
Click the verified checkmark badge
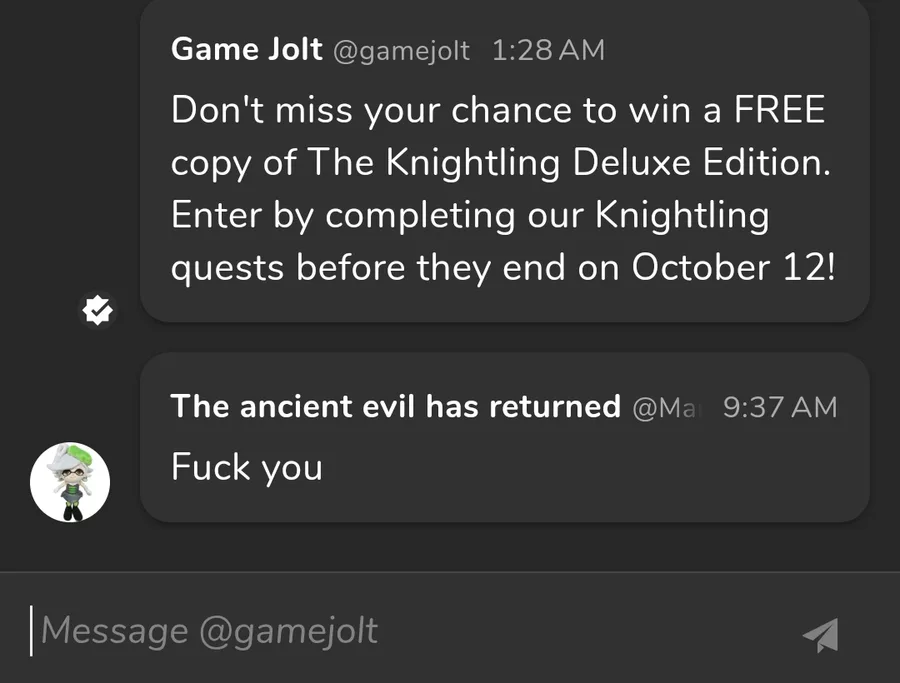(x=97, y=311)
